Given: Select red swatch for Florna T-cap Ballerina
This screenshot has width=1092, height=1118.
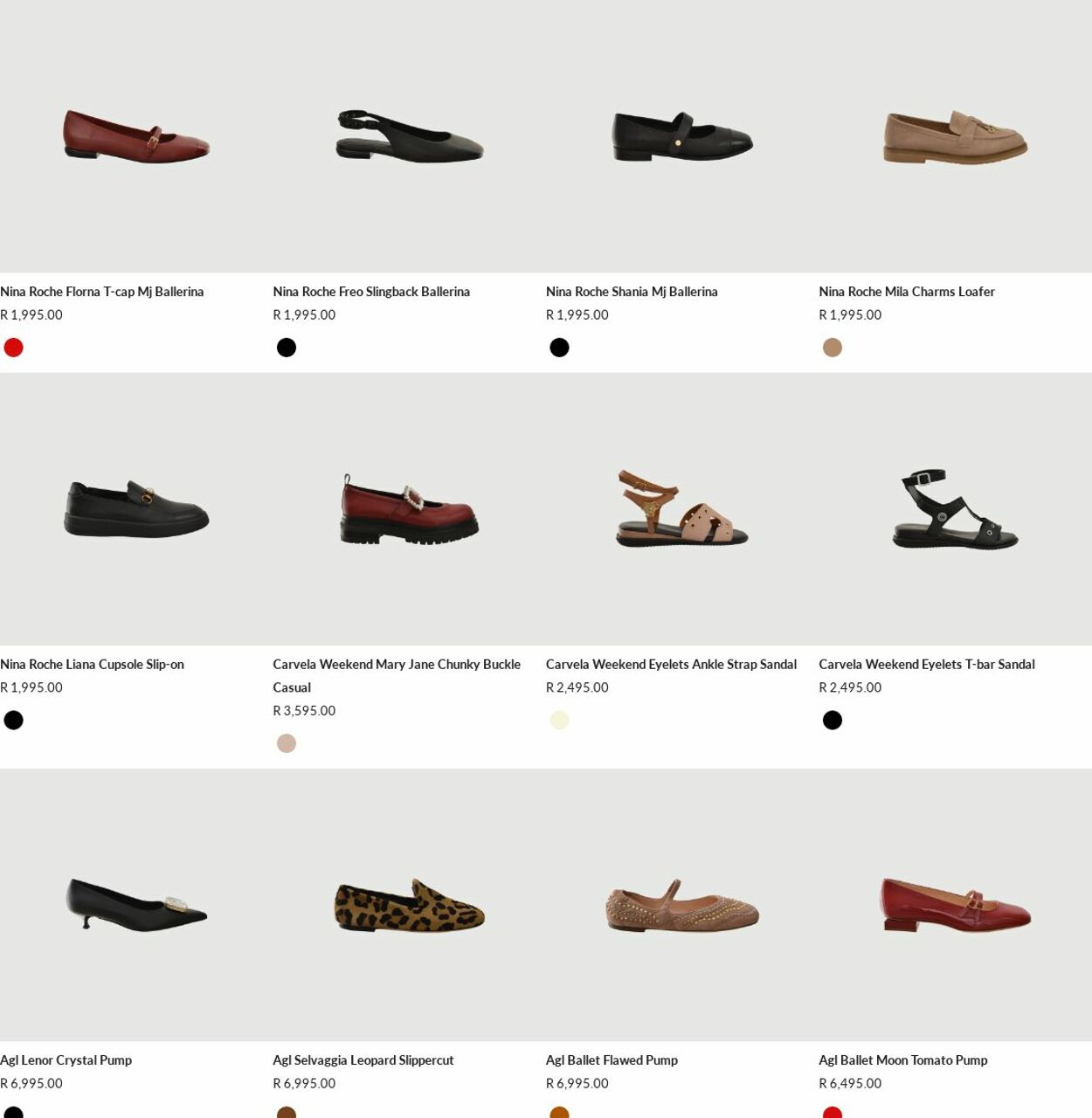Looking at the screenshot, I should [14, 348].
